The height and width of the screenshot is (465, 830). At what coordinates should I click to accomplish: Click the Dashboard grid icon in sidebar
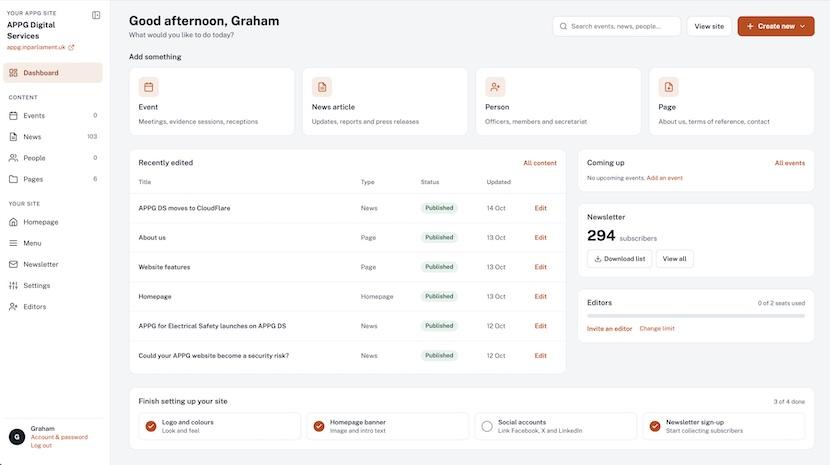[13, 73]
